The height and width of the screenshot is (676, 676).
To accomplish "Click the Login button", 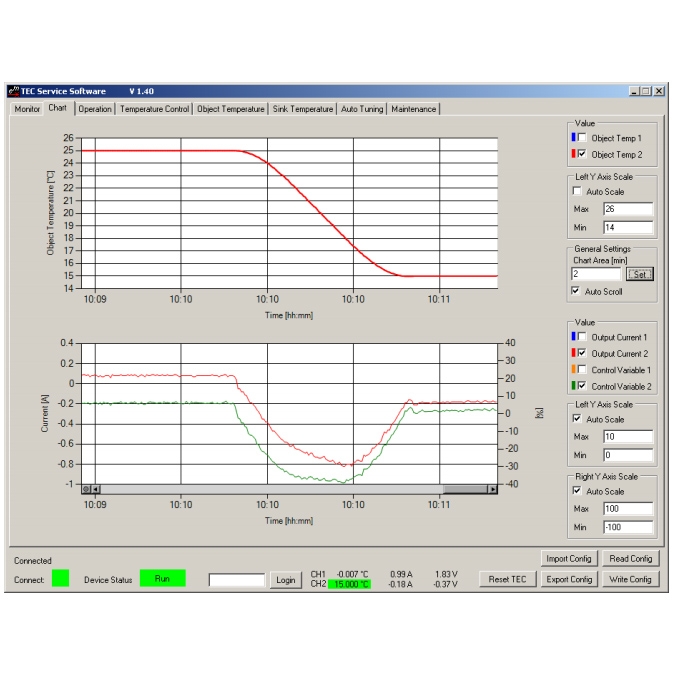I will pyautogui.click(x=286, y=580).
